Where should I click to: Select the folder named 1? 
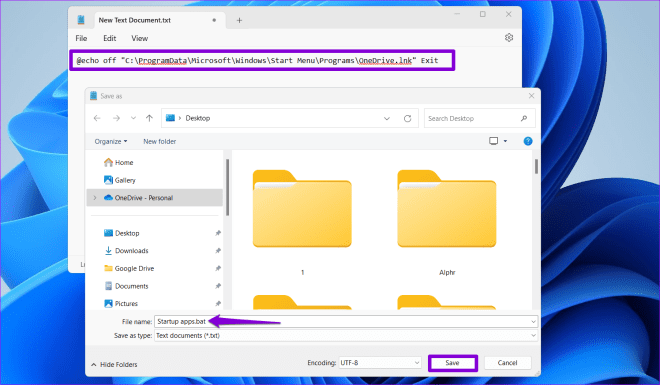coord(302,222)
